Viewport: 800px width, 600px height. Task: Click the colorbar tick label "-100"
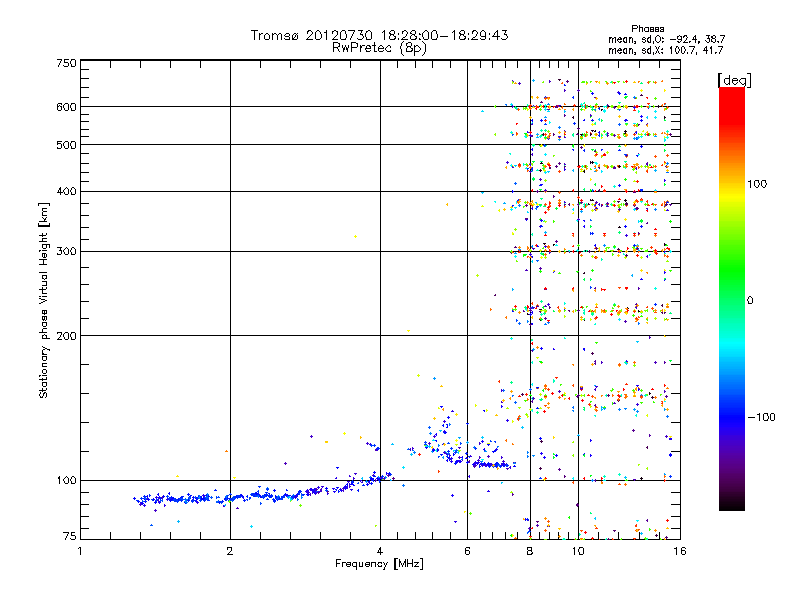pos(761,417)
